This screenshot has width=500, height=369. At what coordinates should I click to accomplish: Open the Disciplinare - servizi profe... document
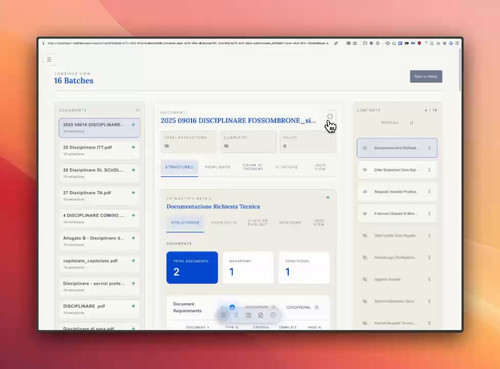tap(99, 286)
